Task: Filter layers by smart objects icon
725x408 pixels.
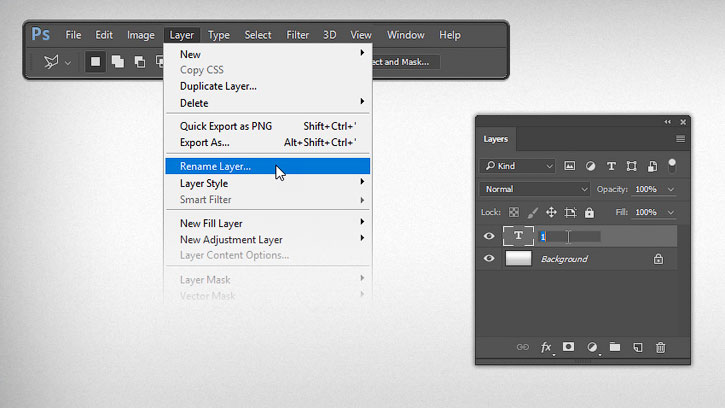Action: [652, 166]
